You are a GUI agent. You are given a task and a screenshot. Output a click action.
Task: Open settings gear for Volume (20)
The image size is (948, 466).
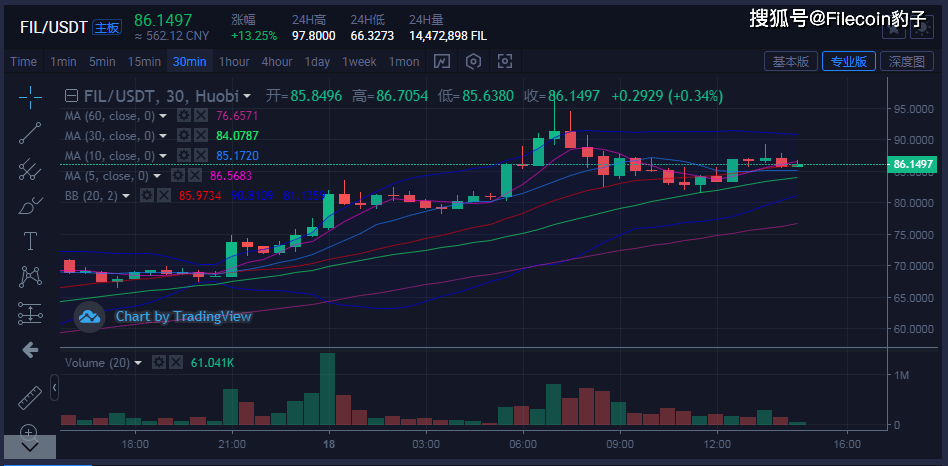(x=159, y=363)
